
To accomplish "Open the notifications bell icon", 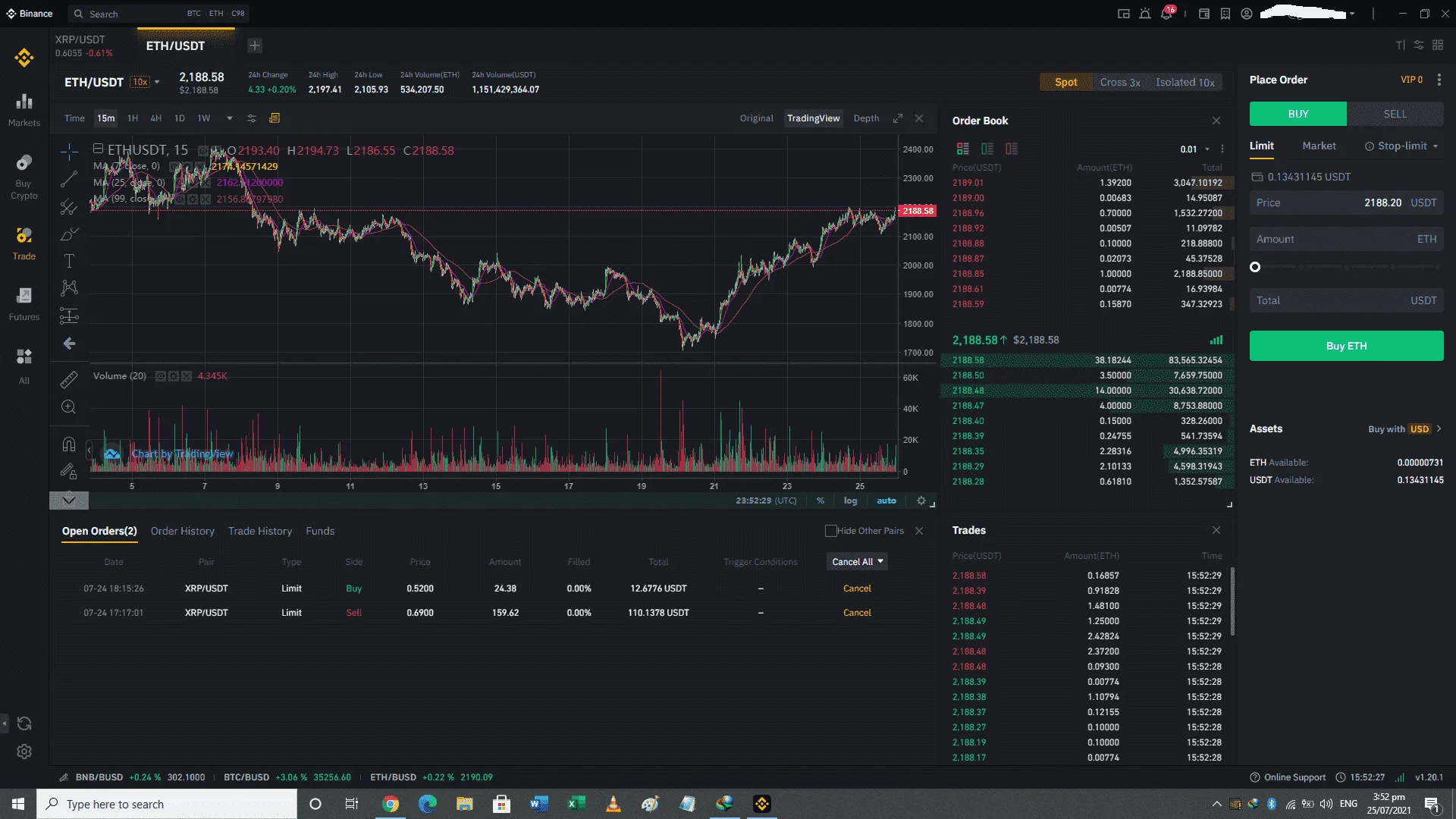I will [x=1166, y=14].
